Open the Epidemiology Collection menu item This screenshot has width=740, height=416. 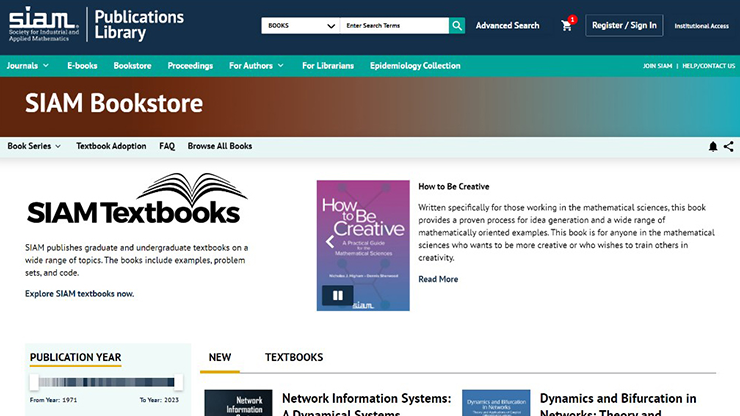click(415, 66)
